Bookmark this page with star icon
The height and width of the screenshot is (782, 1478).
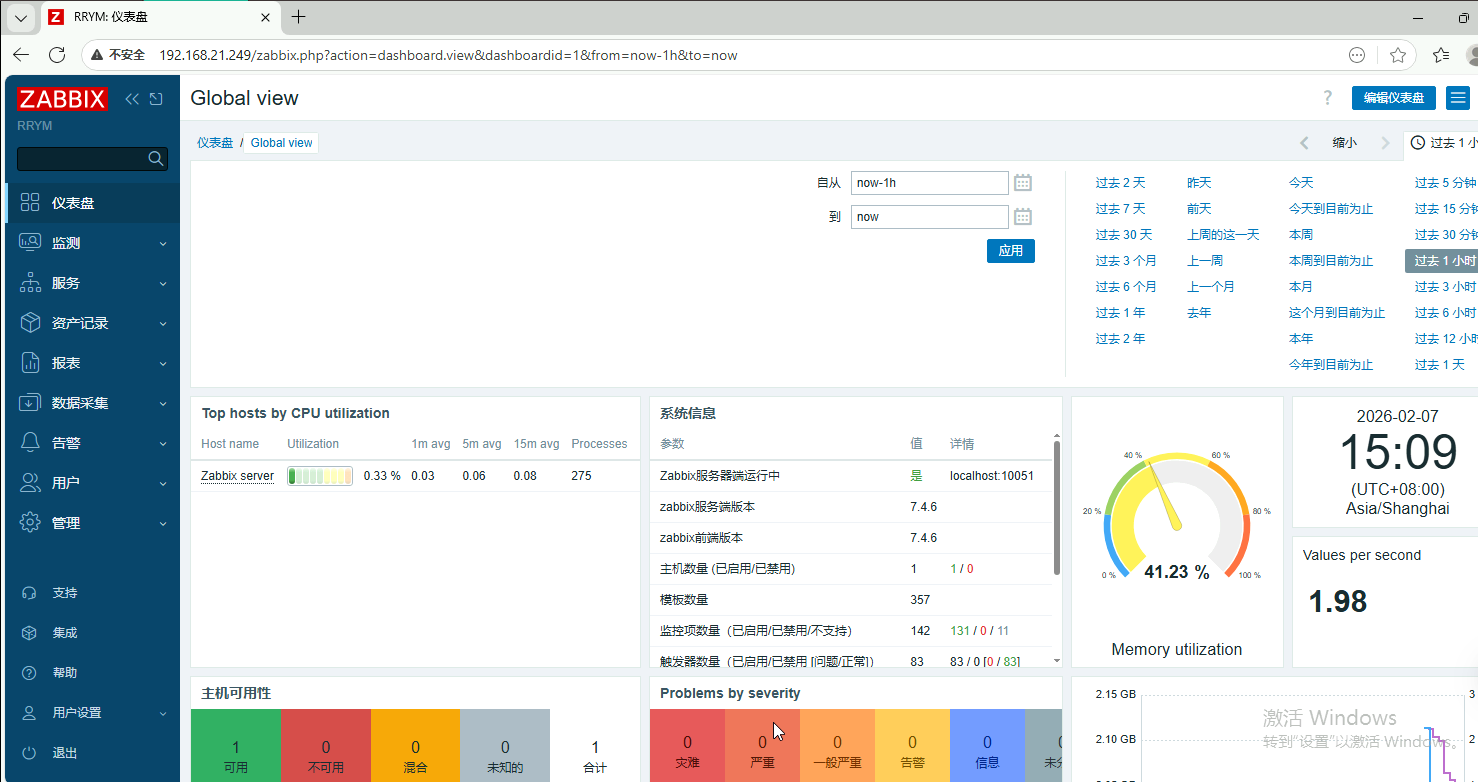tap(1398, 55)
